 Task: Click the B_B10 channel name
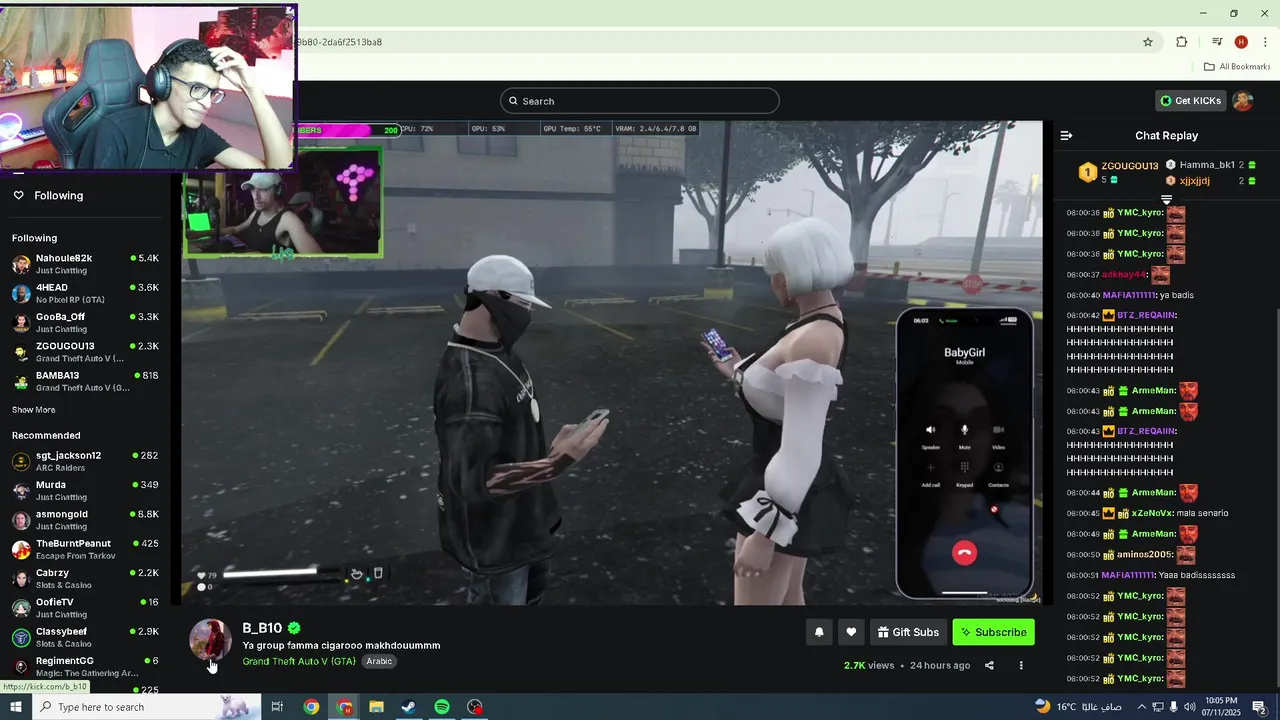262,628
